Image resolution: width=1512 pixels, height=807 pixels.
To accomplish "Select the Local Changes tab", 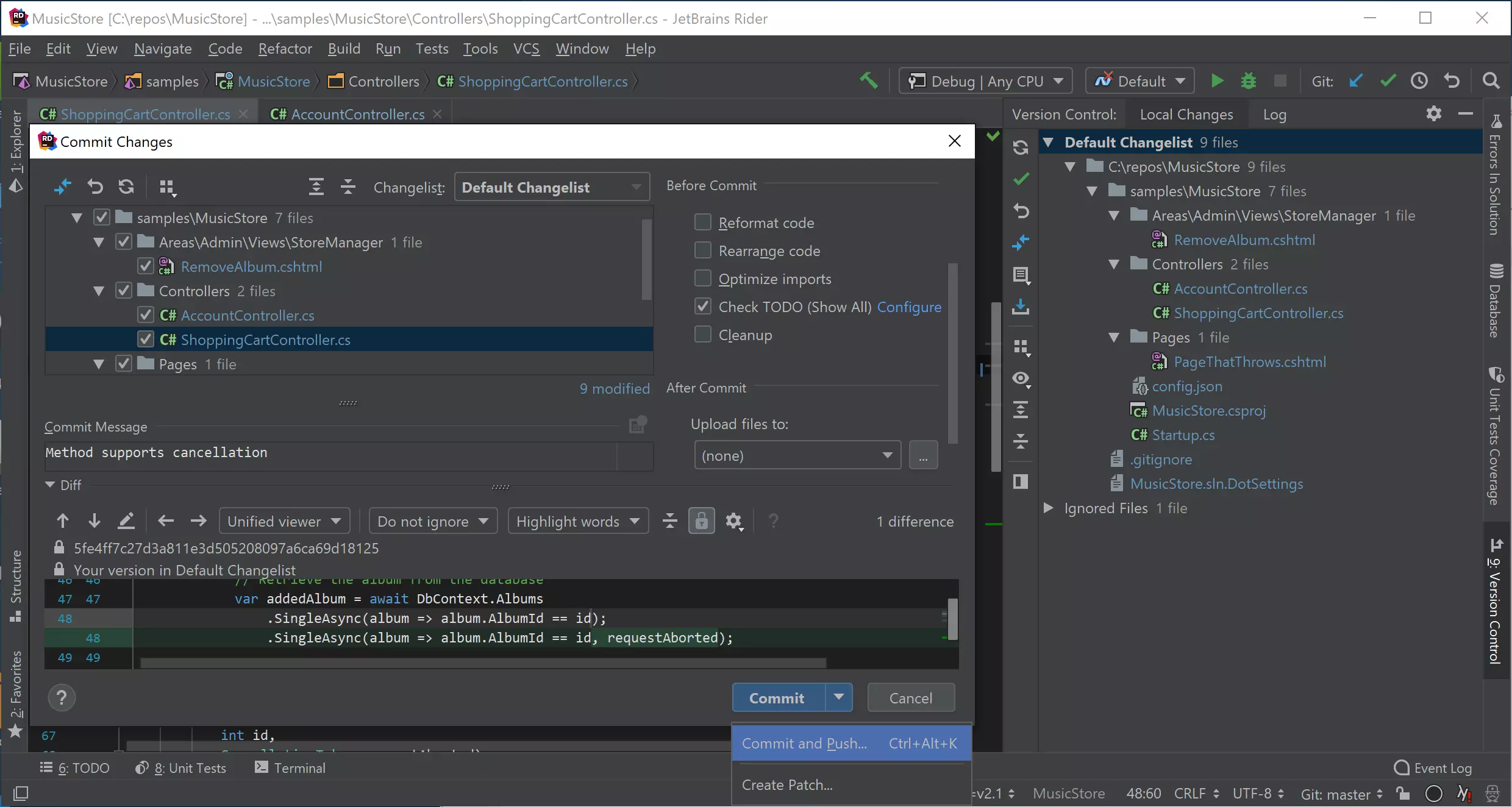I will [1186, 114].
